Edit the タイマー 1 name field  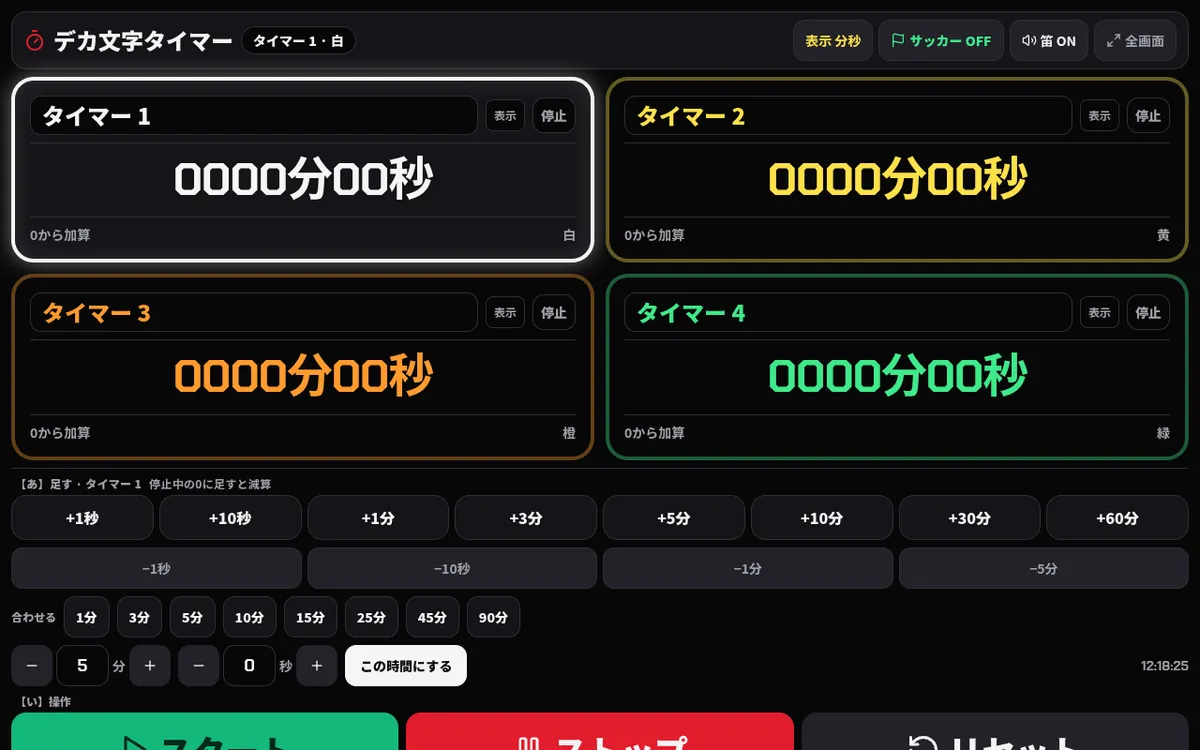[x=254, y=116]
